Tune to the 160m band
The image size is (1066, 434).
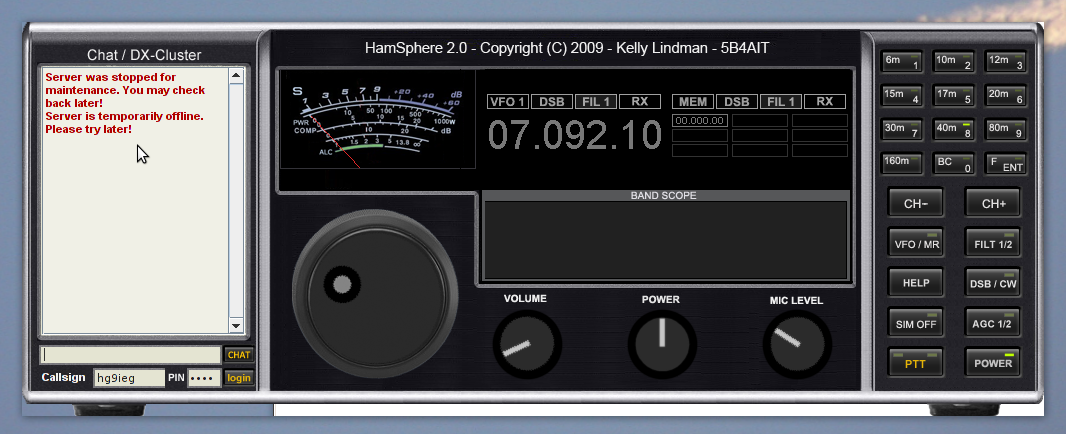coord(901,163)
